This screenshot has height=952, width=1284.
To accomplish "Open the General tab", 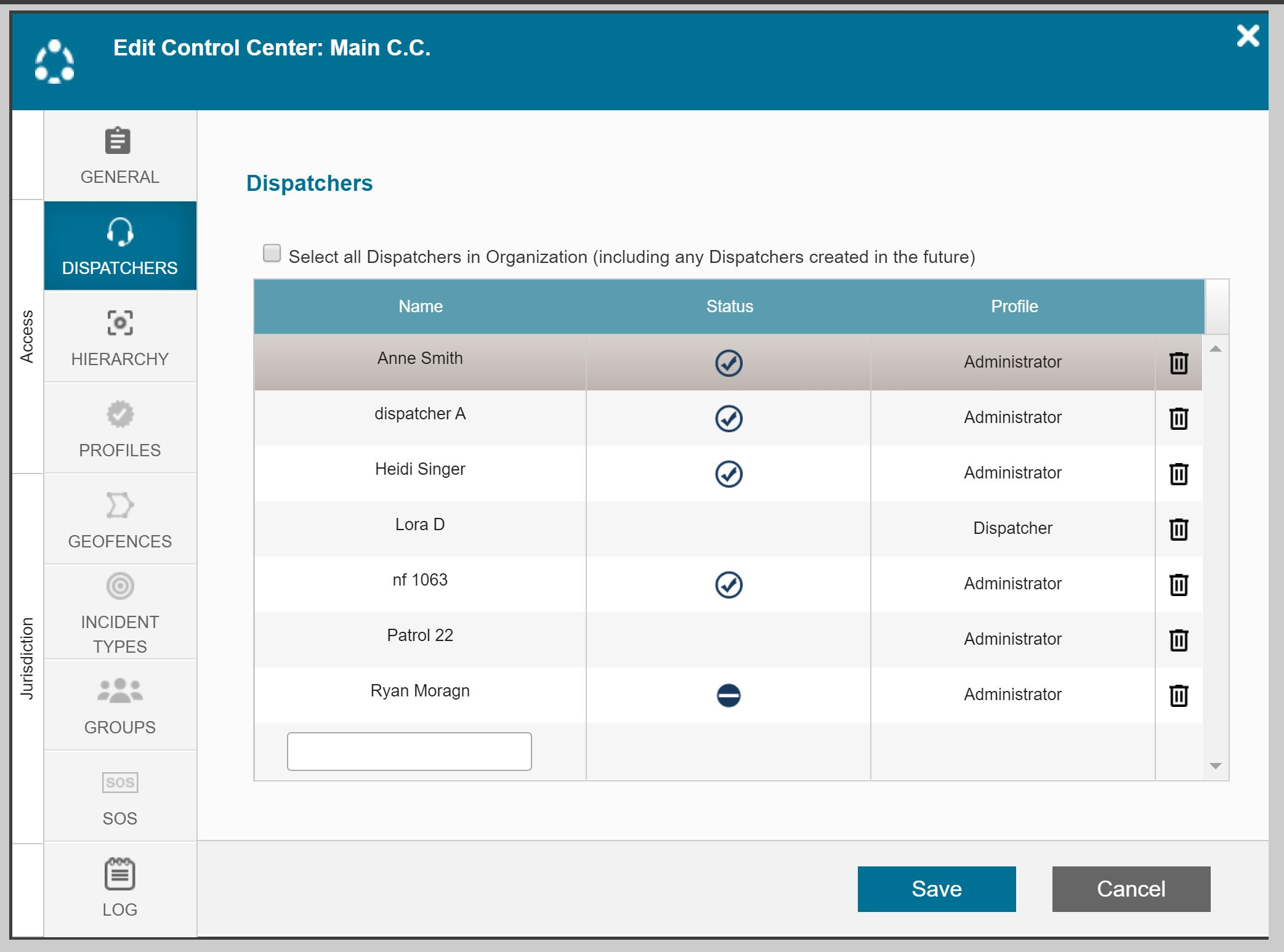I will pos(120,156).
